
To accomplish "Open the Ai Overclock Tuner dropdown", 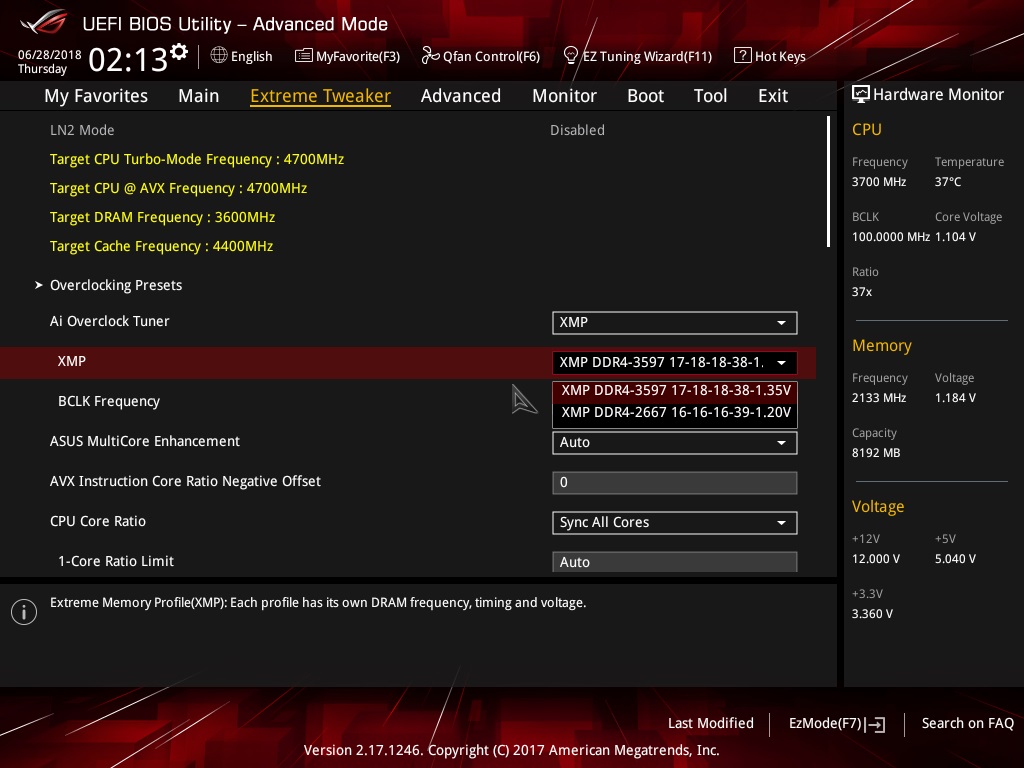I will coord(675,323).
